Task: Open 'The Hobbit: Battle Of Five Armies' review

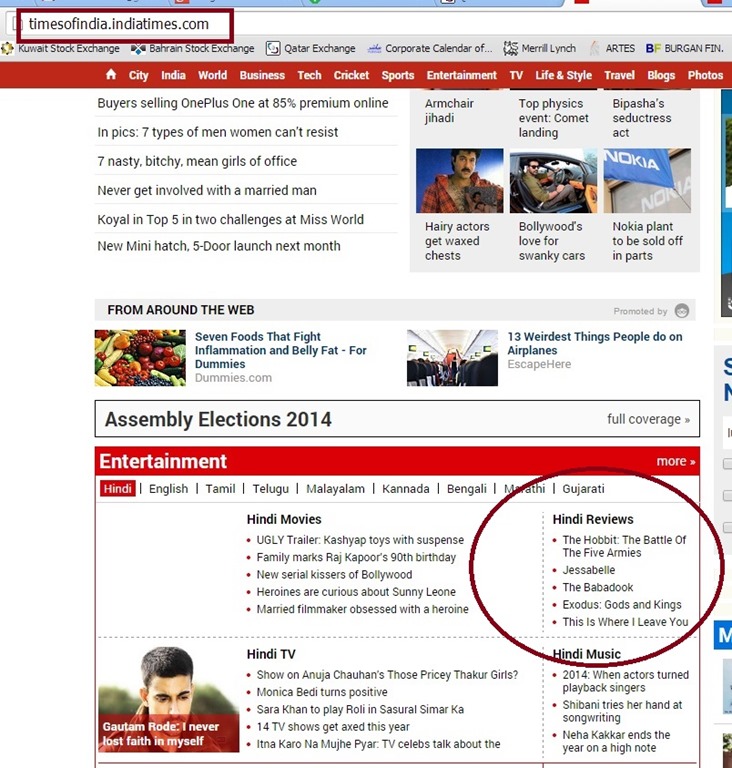Action: pyautogui.click(x=624, y=546)
